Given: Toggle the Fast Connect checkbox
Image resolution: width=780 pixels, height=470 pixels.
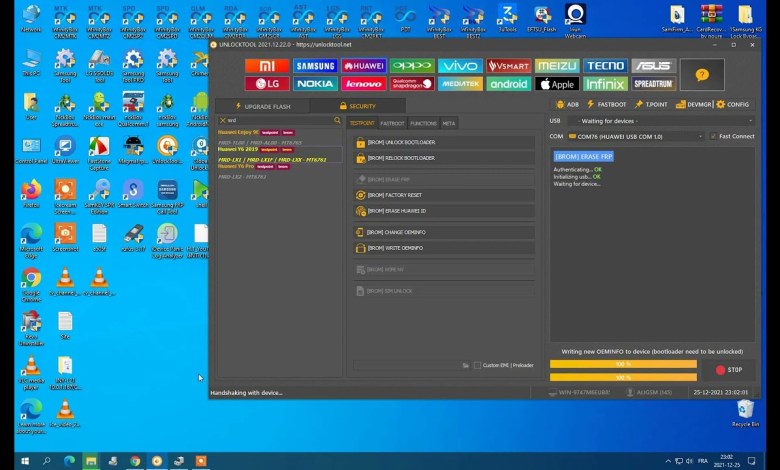Looking at the screenshot, I should 713,136.
